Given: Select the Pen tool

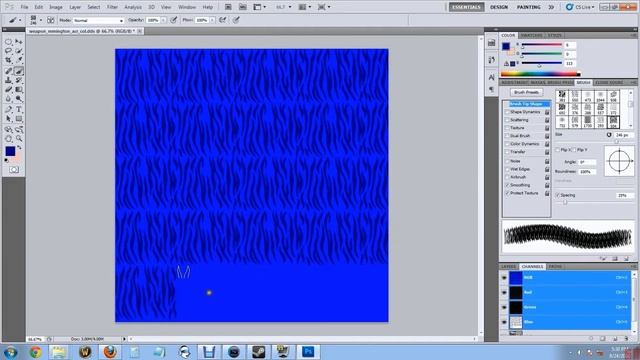Looking at the screenshot, I should point(8,109).
